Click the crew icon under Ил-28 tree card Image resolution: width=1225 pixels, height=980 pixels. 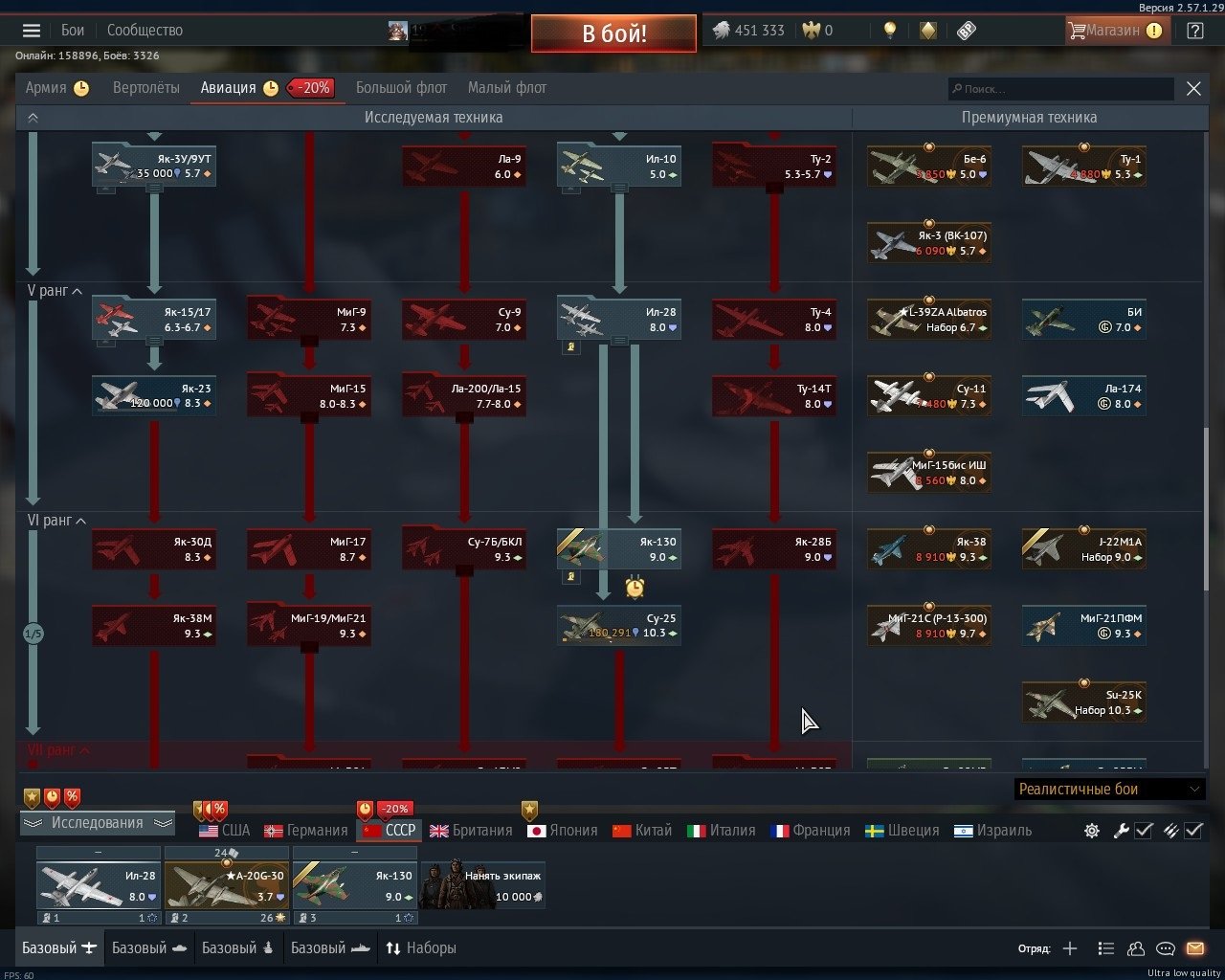pyautogui.click(x=571, y=346)
